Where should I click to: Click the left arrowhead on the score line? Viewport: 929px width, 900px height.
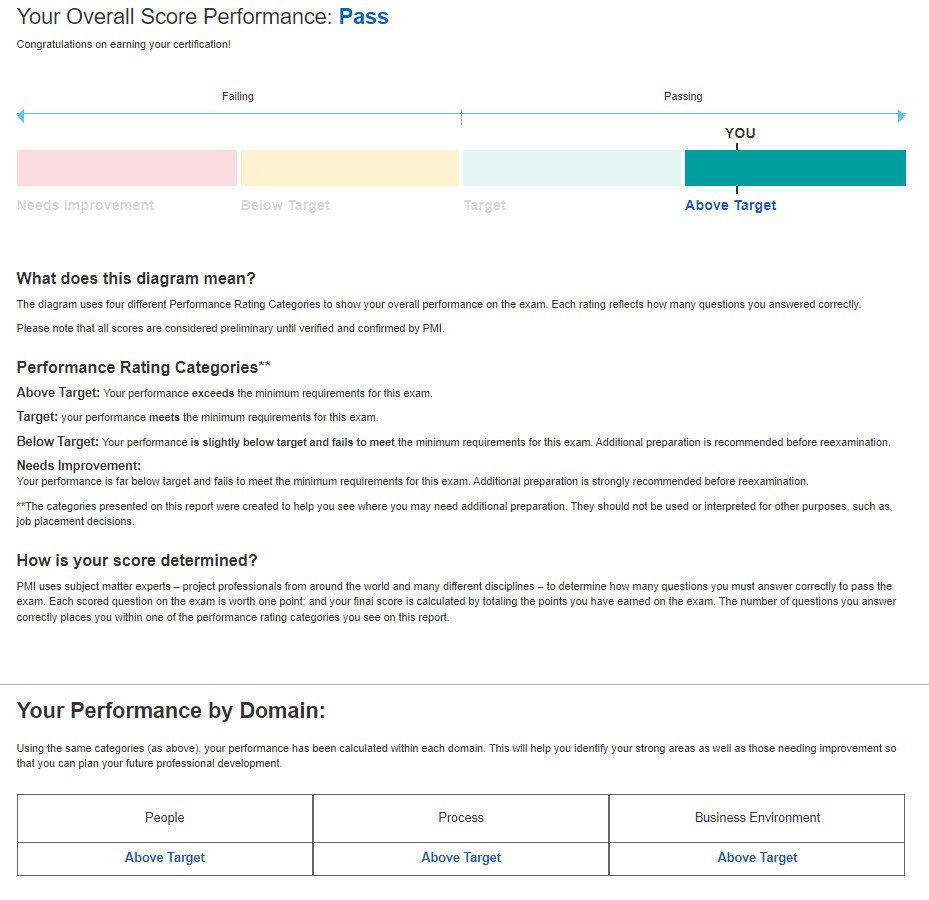coord(21,116)
